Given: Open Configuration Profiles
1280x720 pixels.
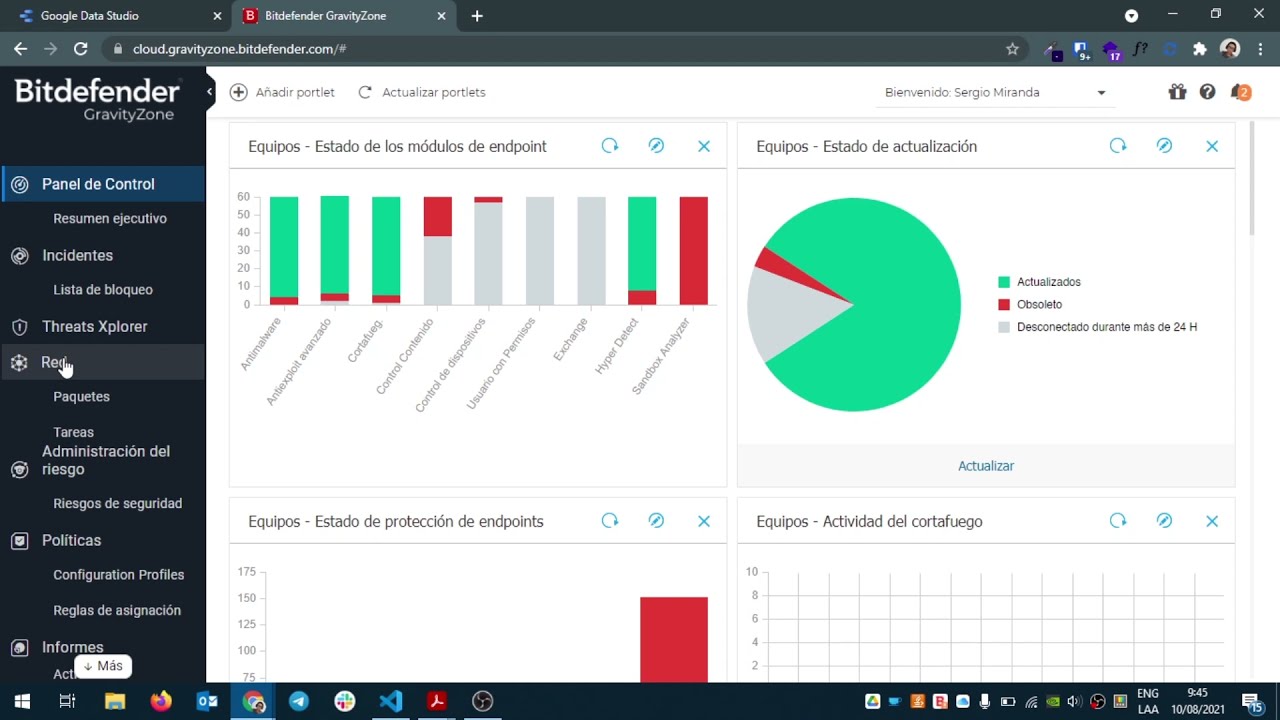Looking at the screenshot, I should [x=118, y=574].
